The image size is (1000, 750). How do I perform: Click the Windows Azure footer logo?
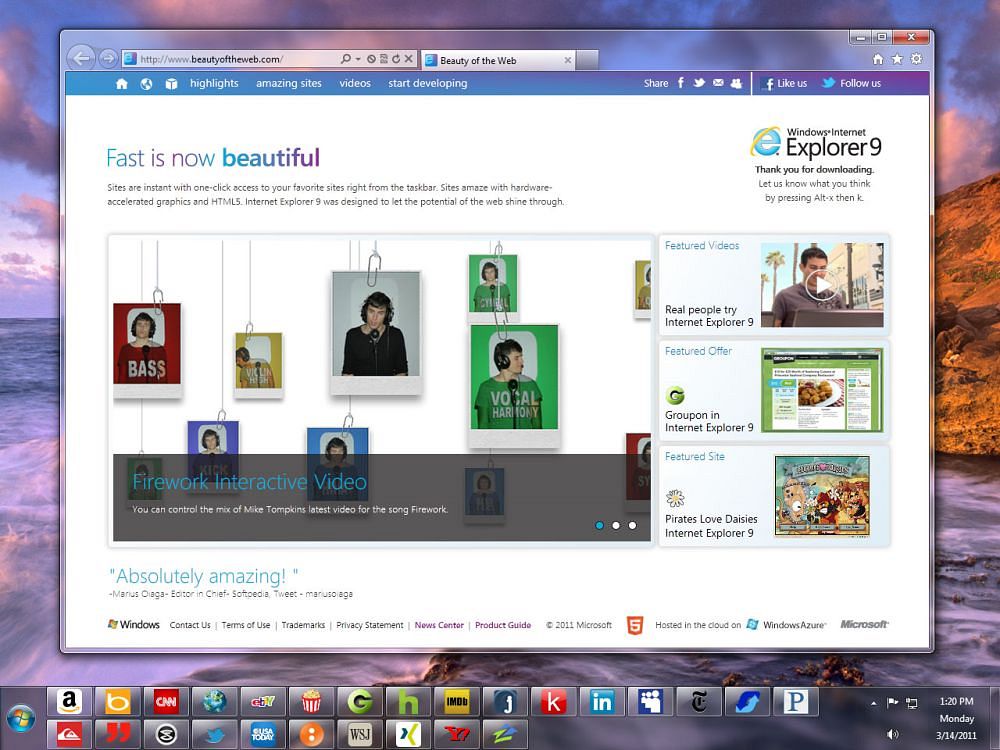[786, 624]
